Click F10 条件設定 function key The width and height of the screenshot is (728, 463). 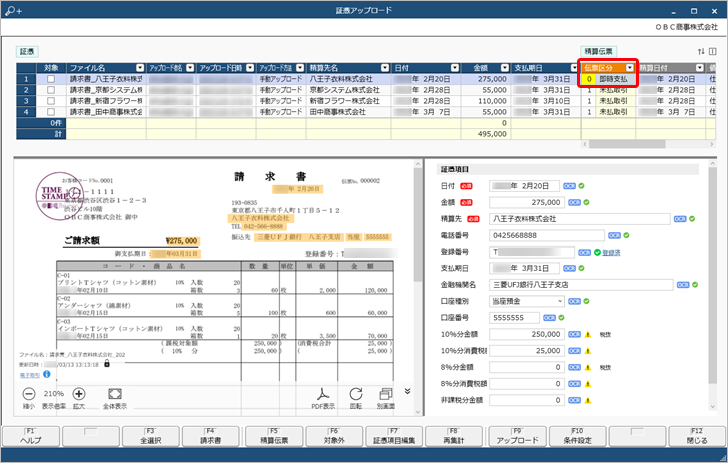point(577,437)
